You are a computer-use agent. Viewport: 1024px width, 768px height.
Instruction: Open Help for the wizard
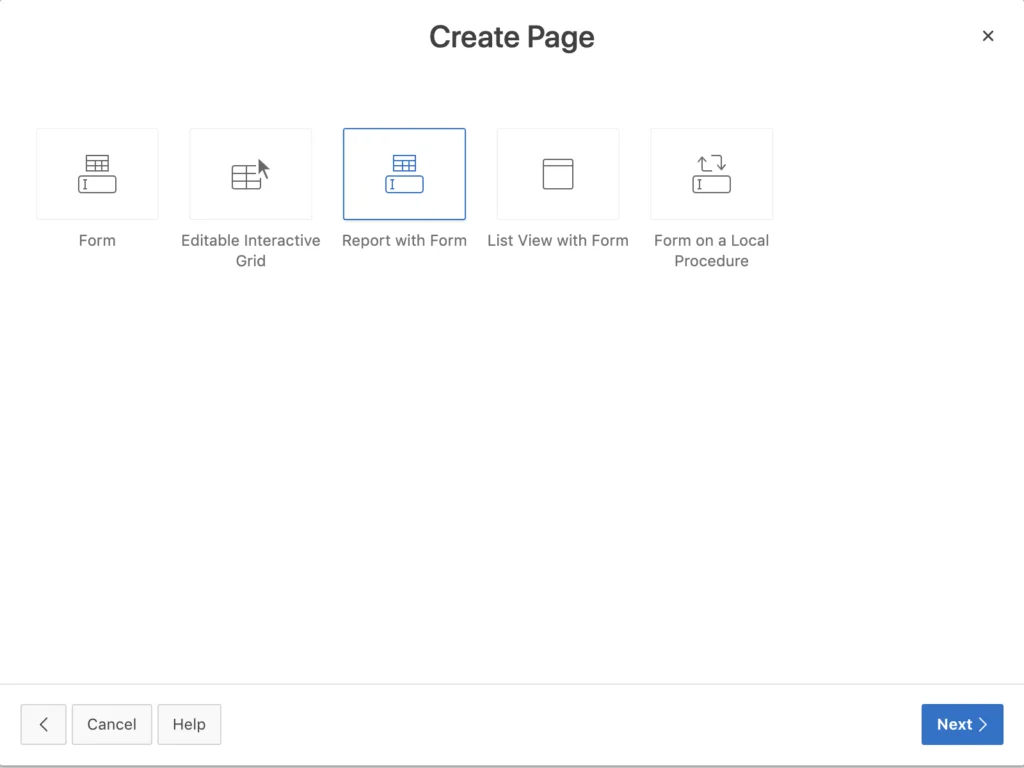pos(189,724)
